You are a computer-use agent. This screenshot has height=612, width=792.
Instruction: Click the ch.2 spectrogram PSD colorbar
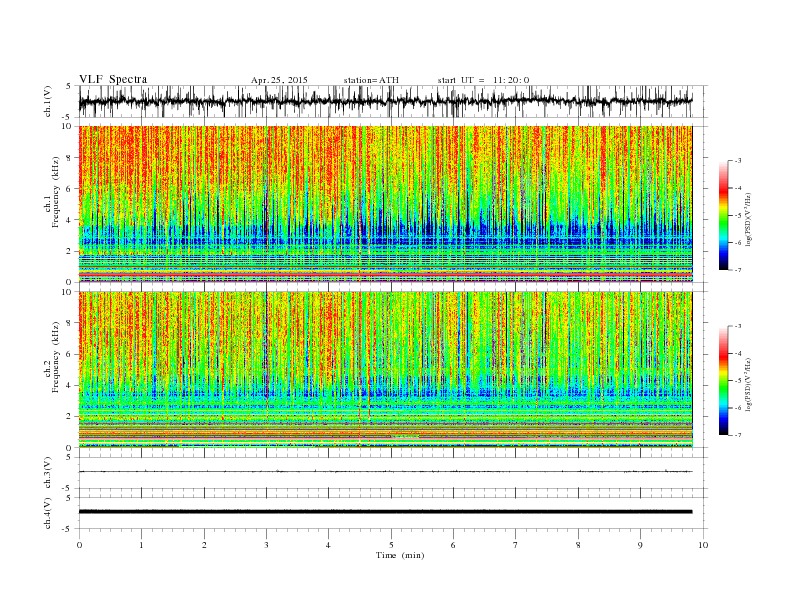coord(723,381)
